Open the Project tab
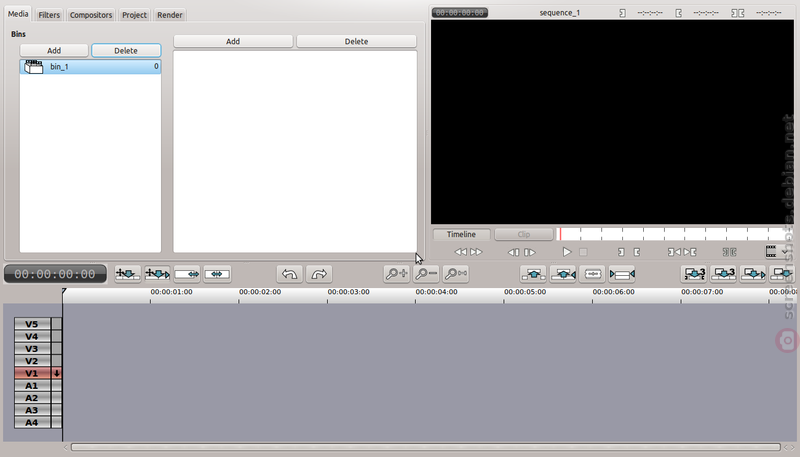 click(134, 15)
